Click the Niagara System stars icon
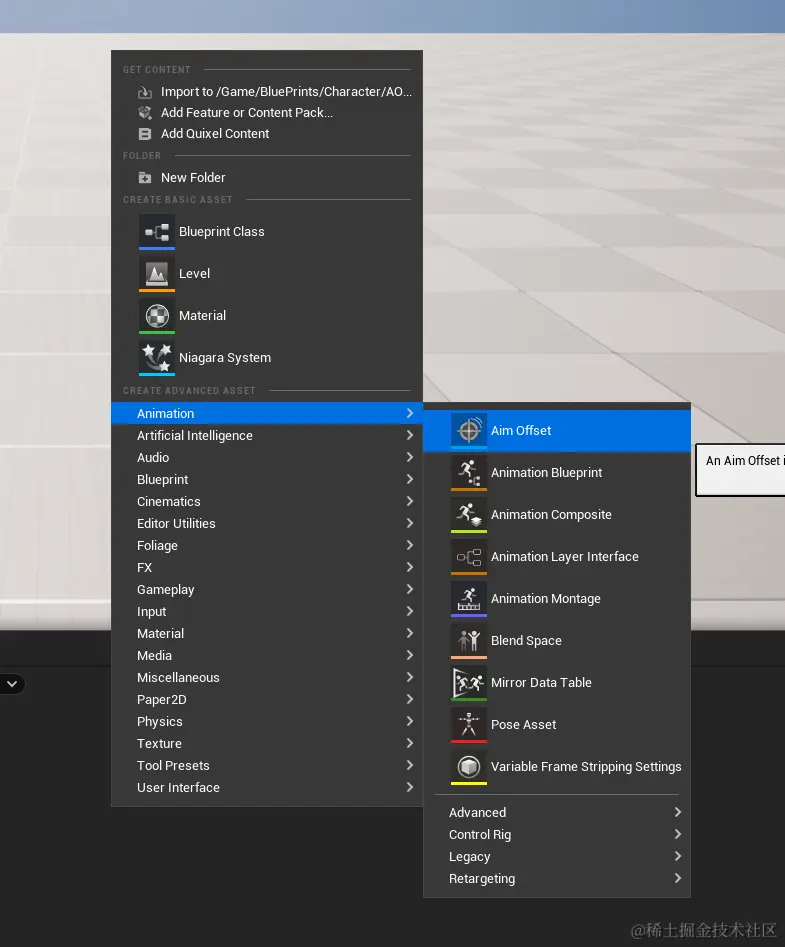This screenshot has height=947, width=785. click(157, 358)
